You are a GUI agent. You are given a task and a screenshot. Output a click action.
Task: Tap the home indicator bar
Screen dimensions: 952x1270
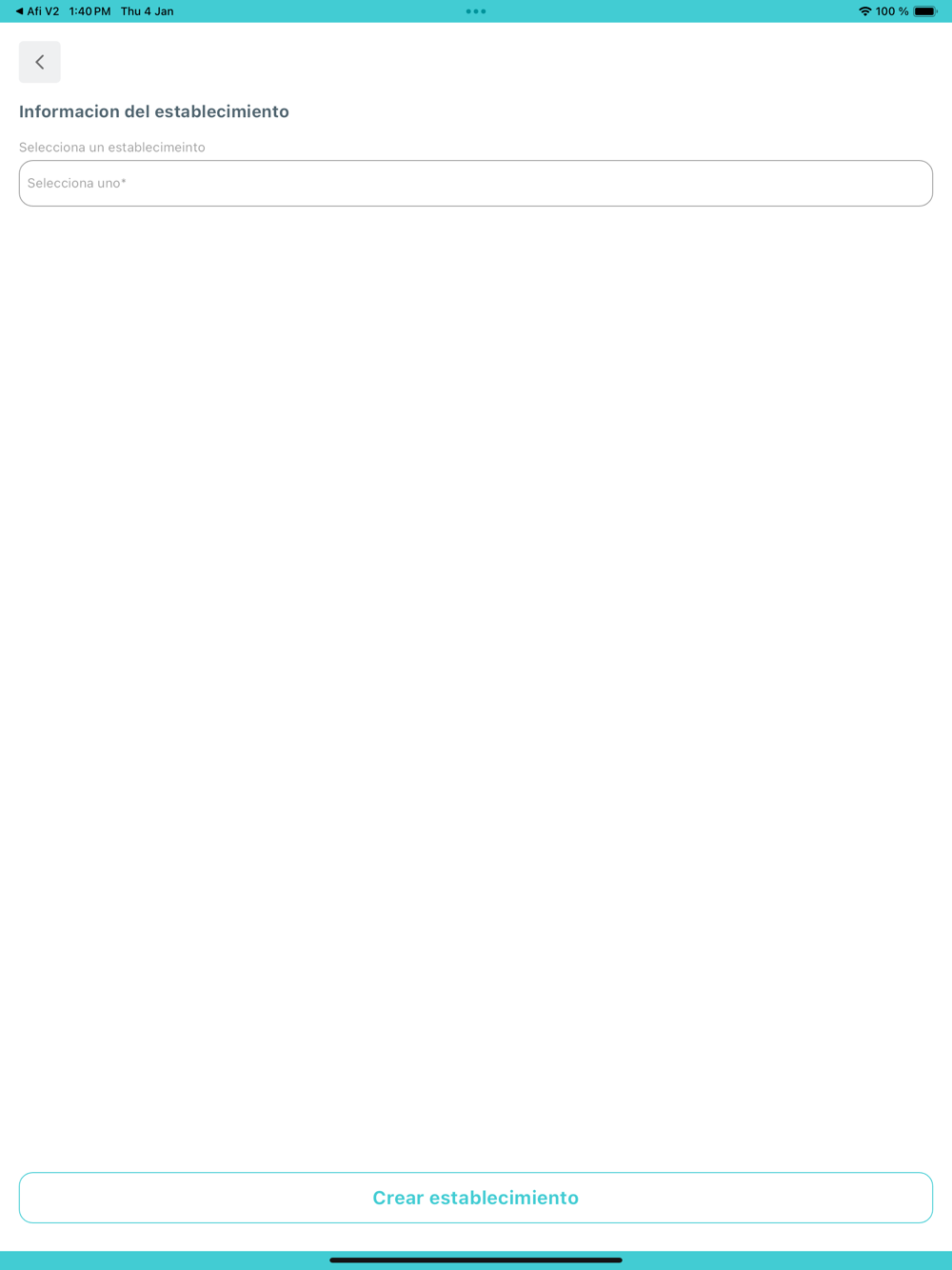[x=476, y=1260]
